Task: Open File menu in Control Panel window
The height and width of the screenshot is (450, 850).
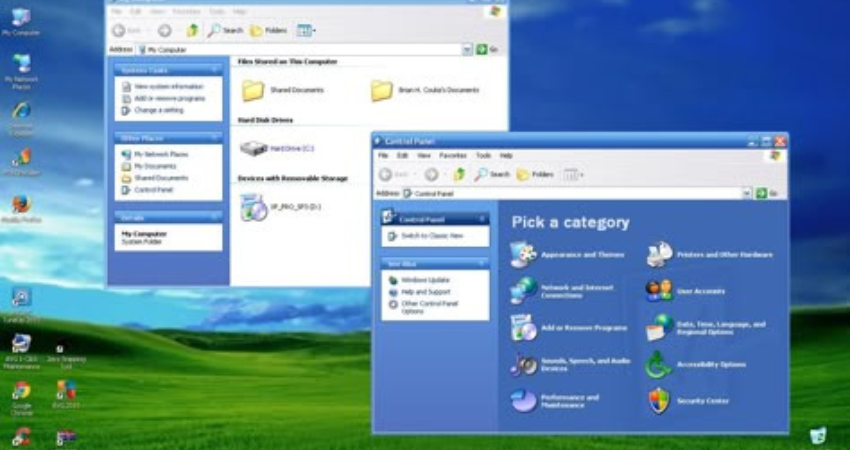Action: click(x=383, y=156)
